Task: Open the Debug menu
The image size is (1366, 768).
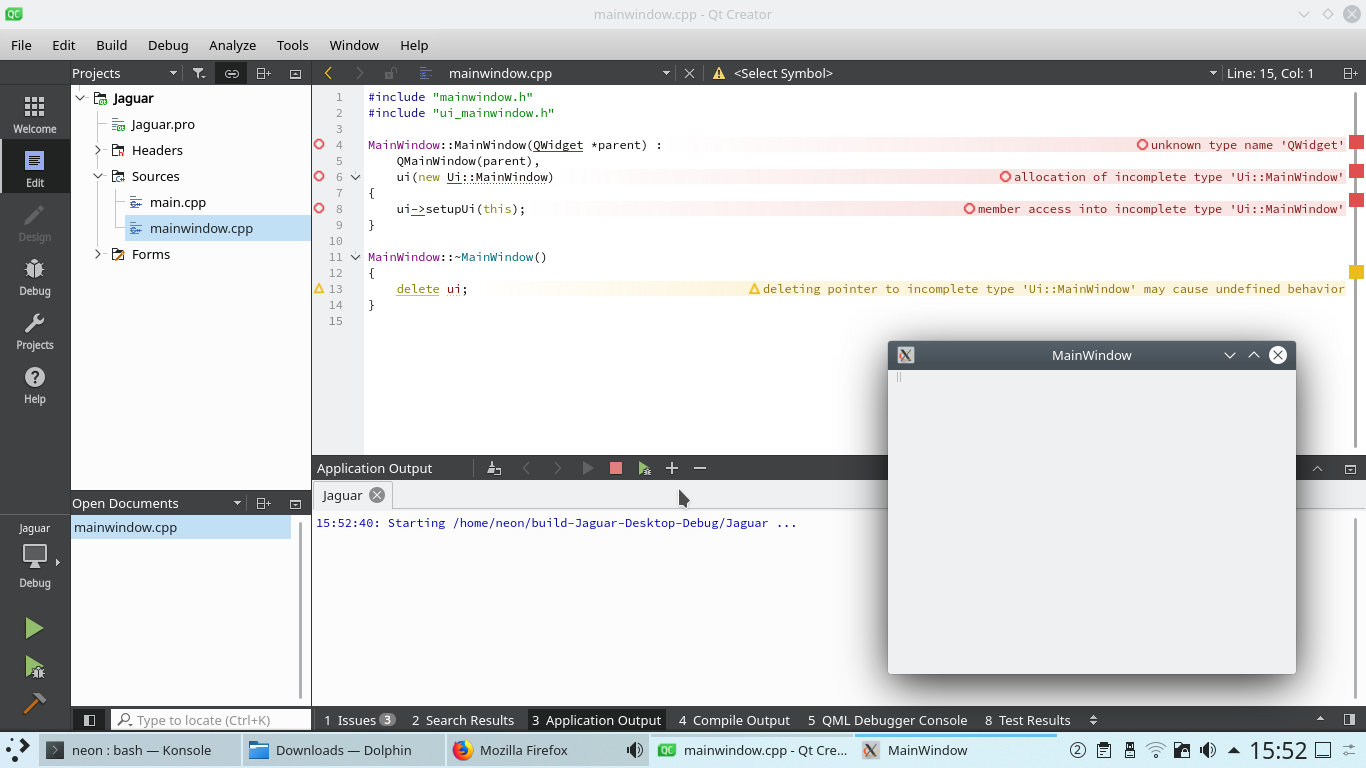Action: (x=167, y=45)
